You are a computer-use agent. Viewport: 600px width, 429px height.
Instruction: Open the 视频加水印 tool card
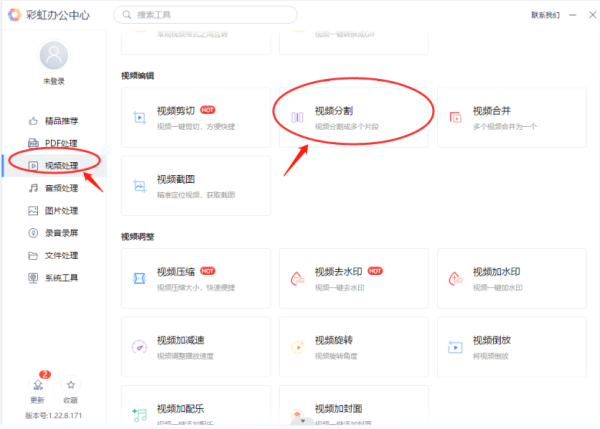pos(512,278)
